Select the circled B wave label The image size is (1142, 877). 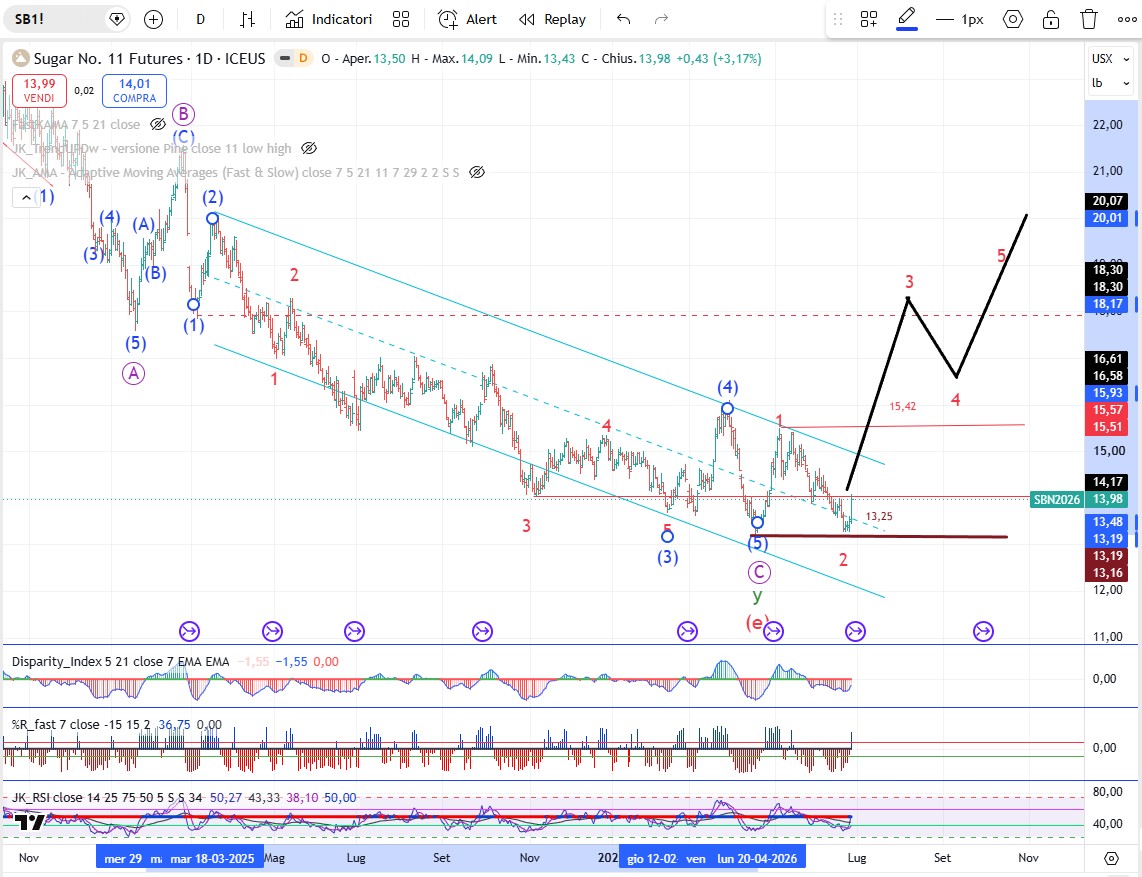click(184, 114)
